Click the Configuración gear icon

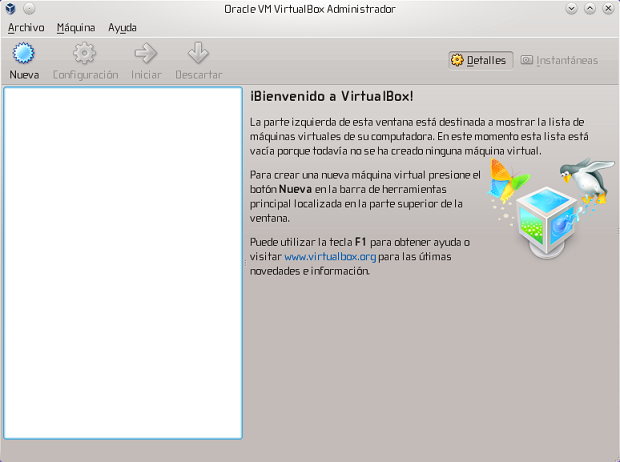coord(84,53)
